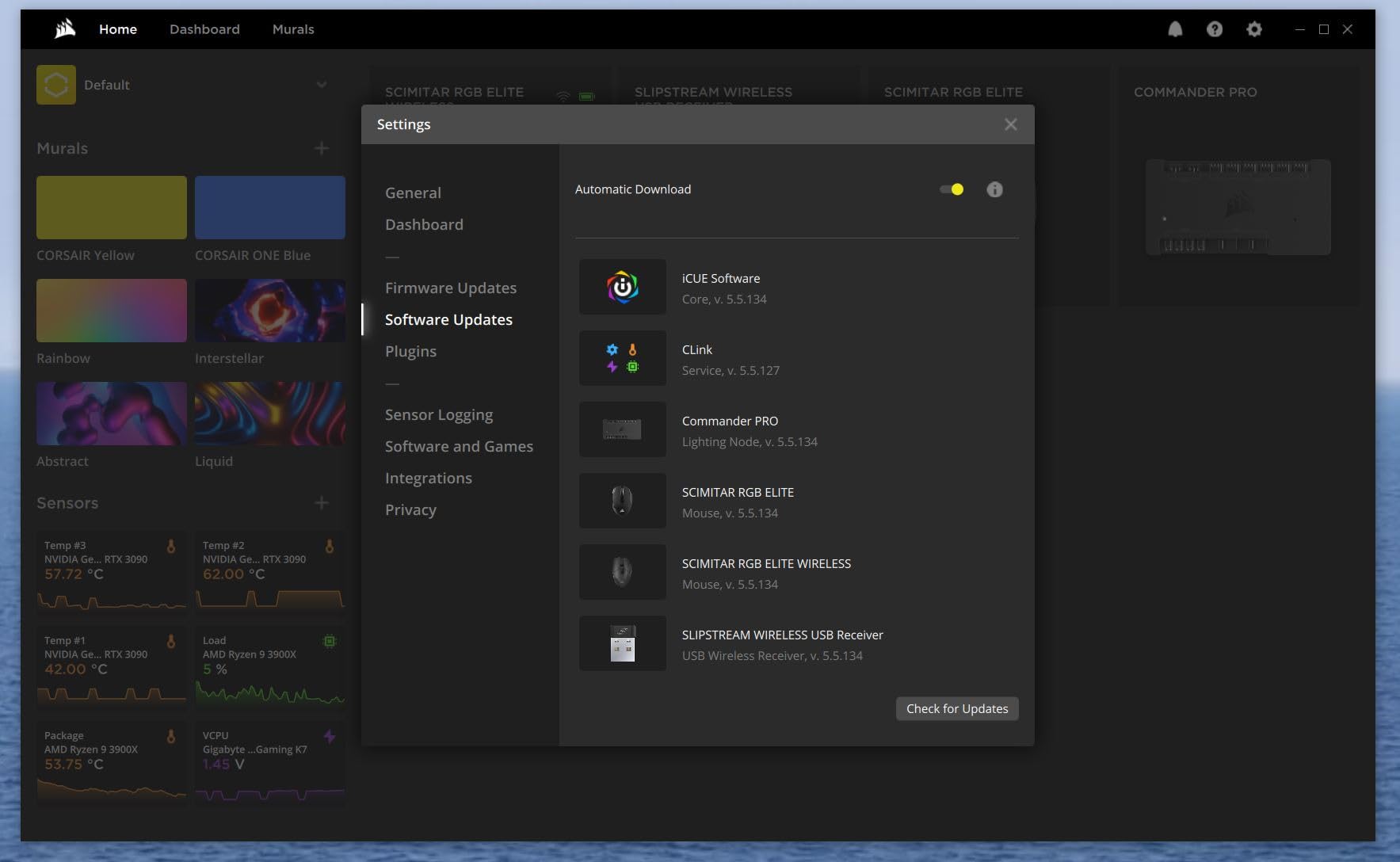
Task: Click the iCUE Software logo icon
Action: pos(622,287)
